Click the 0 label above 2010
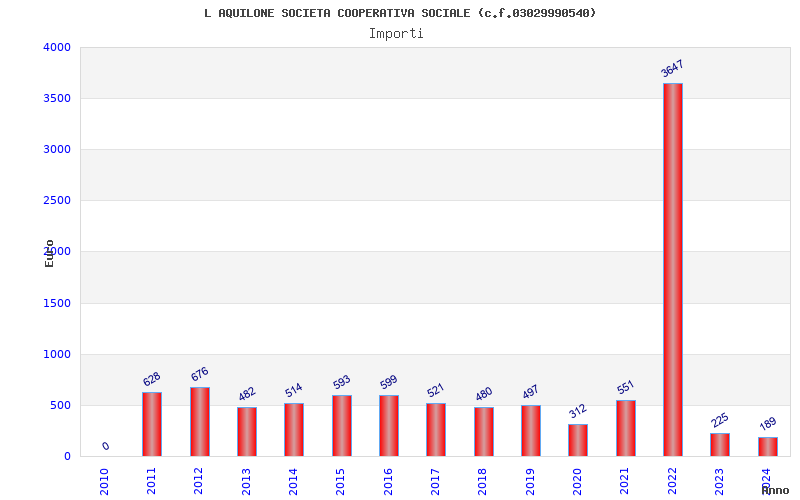Image resolution: width=800 pixels, height=500 pixels. 105,446
